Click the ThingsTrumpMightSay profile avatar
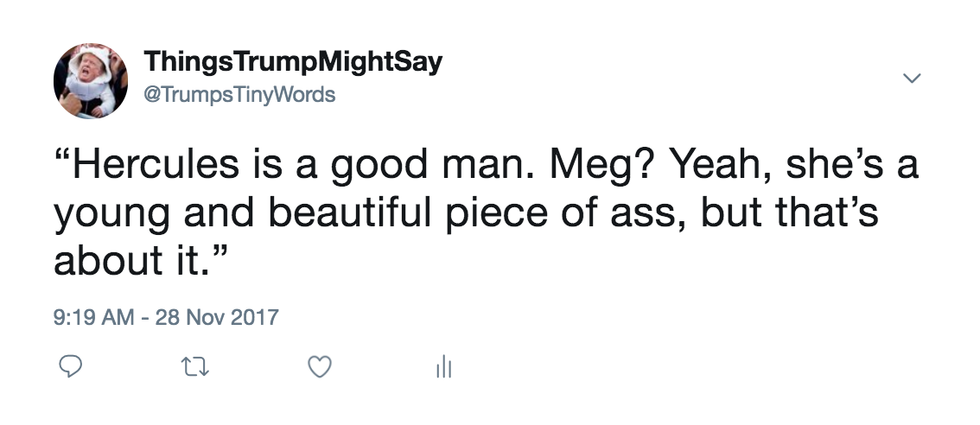Image resolution: width=980 pixels, height=425 pixels. click(x=90, y=81)
